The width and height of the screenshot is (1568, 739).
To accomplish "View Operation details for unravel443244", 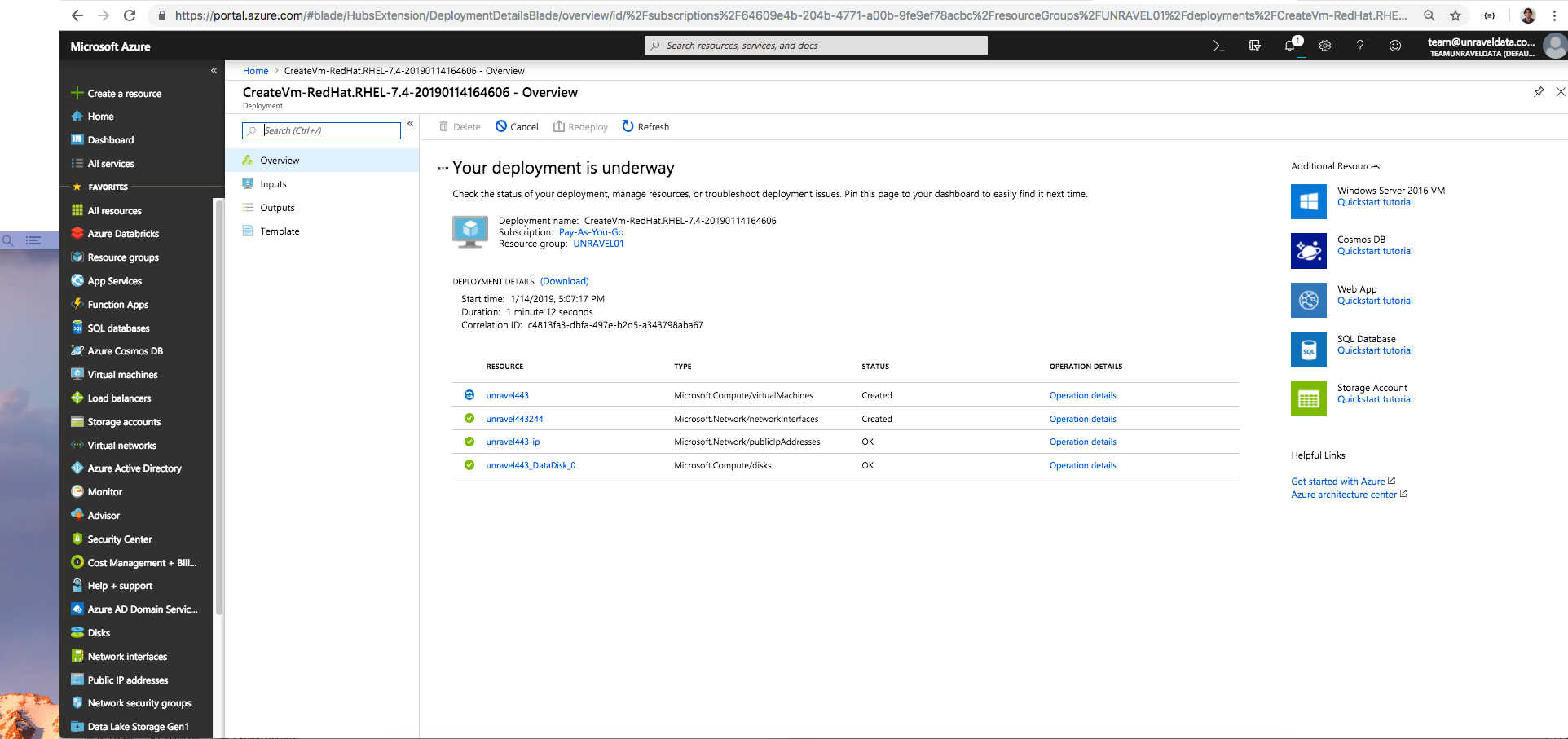I will click(1083, 419).
